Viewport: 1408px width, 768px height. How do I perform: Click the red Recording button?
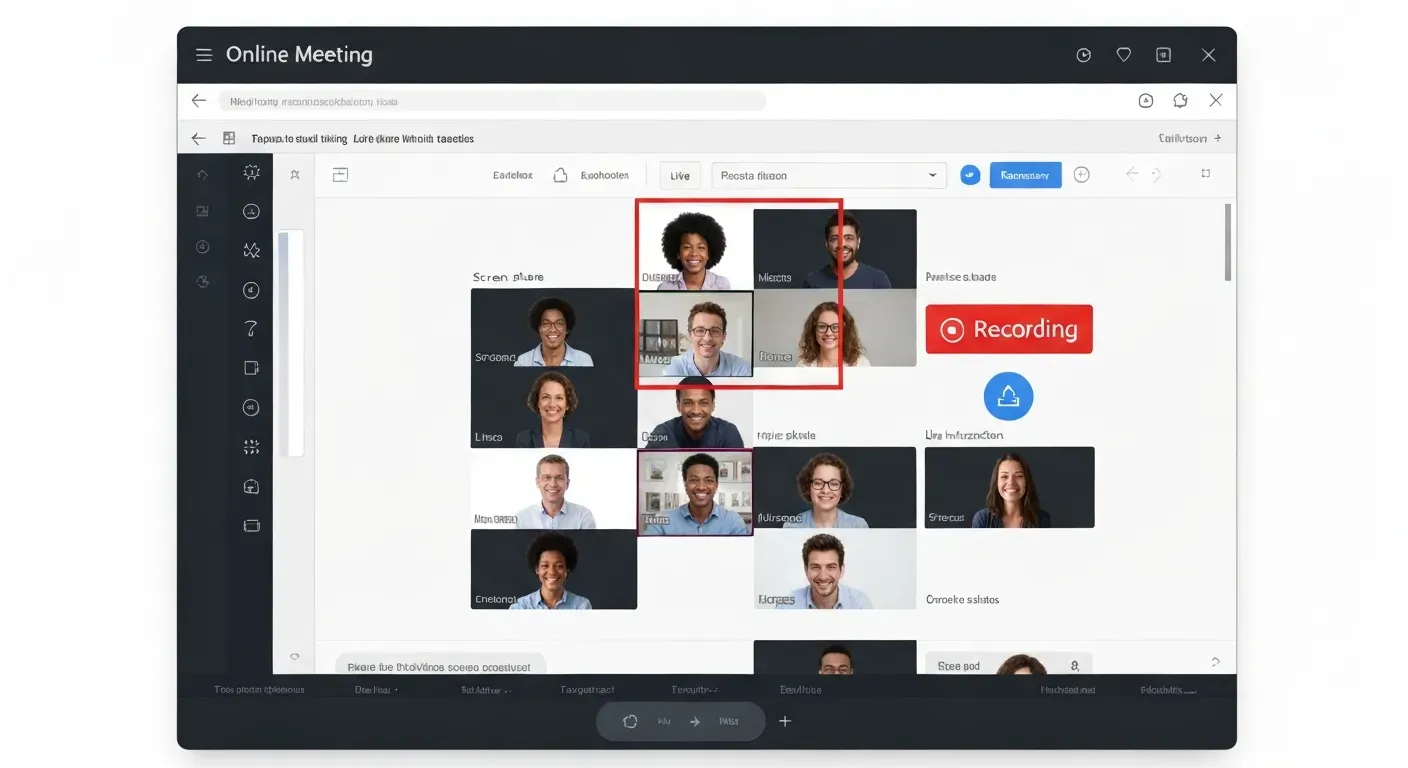click(1008, 328)
